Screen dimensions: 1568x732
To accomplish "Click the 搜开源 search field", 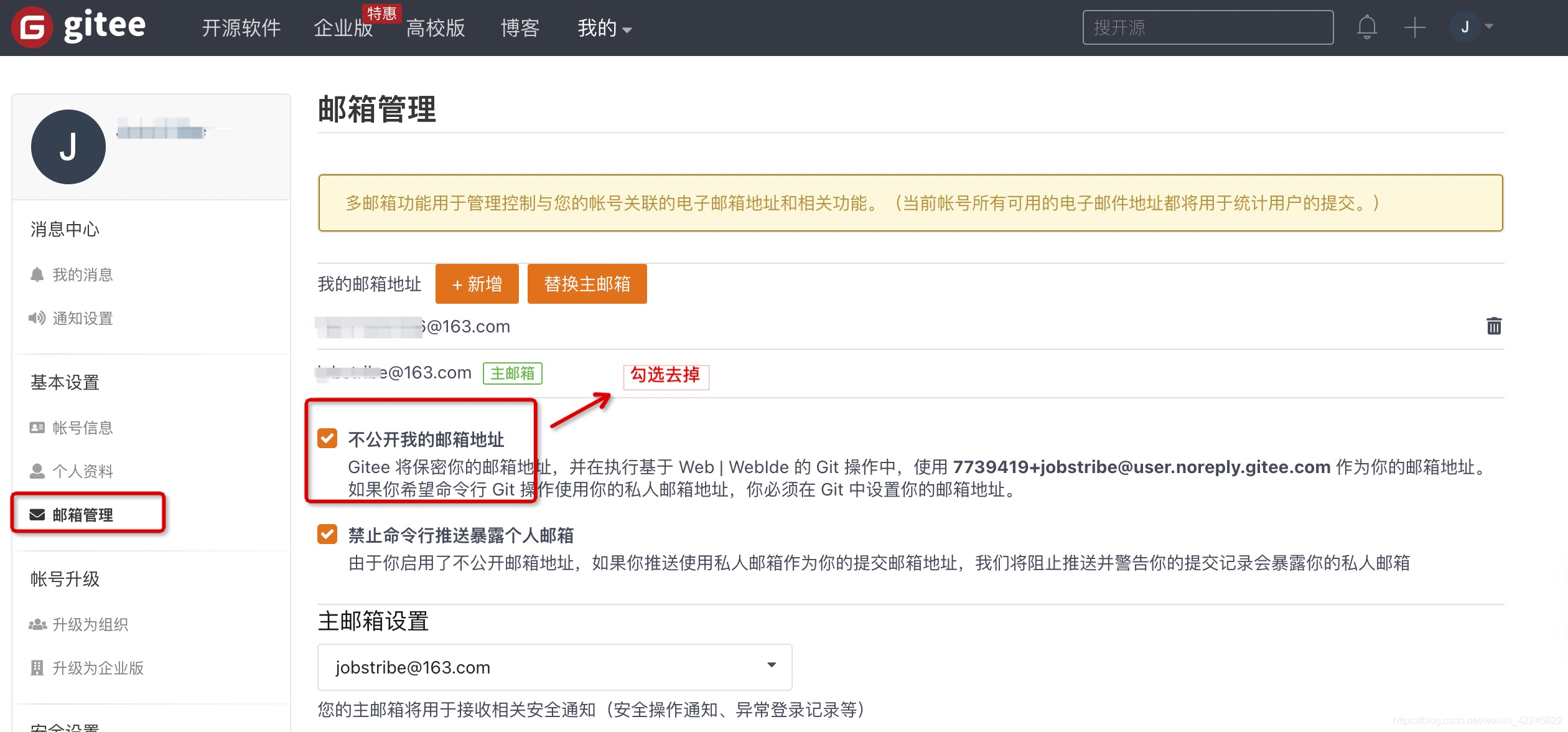I will click(x=1207, y=27).
